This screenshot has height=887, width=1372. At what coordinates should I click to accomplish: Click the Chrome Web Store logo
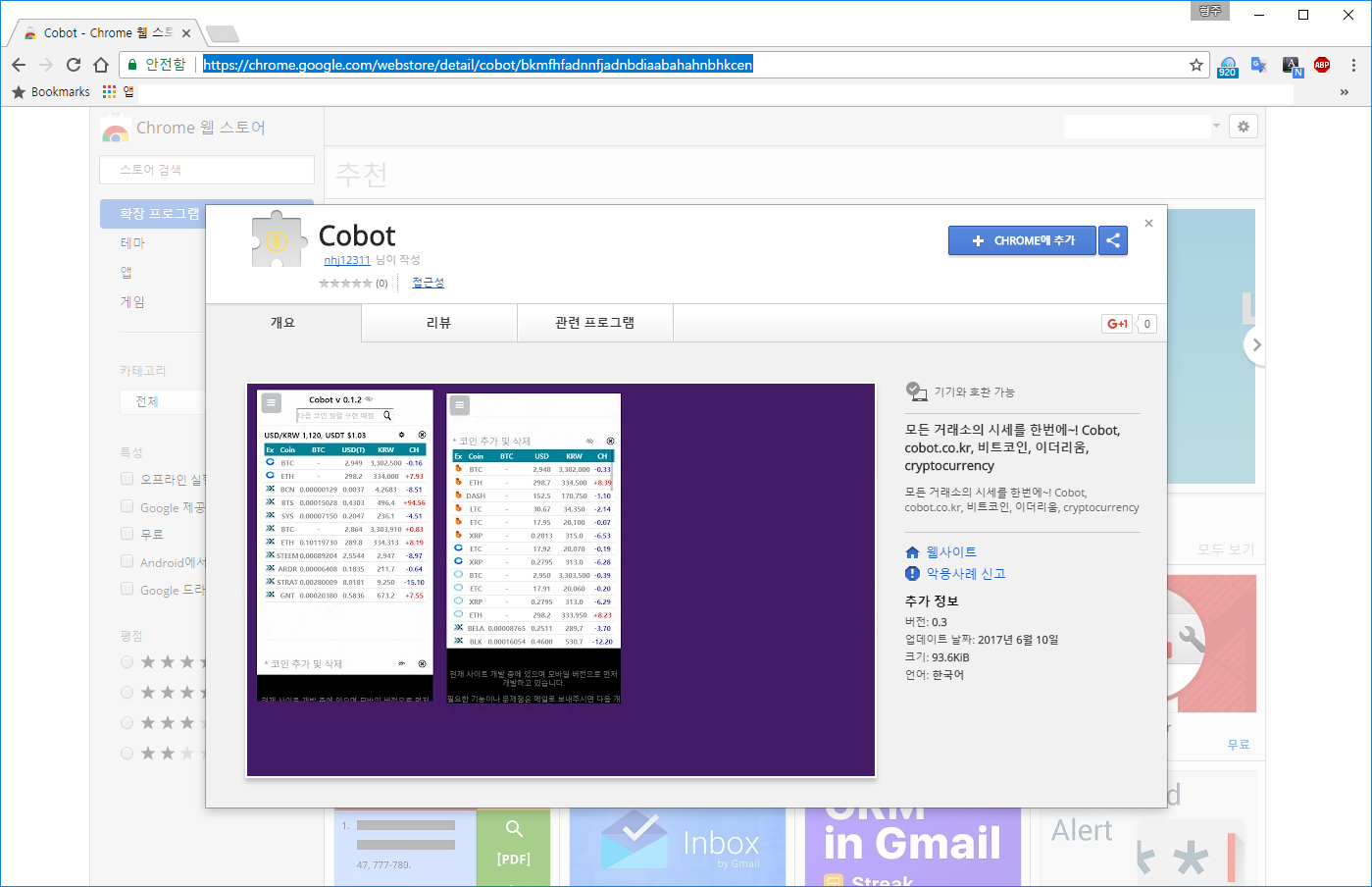click(116, 129)
